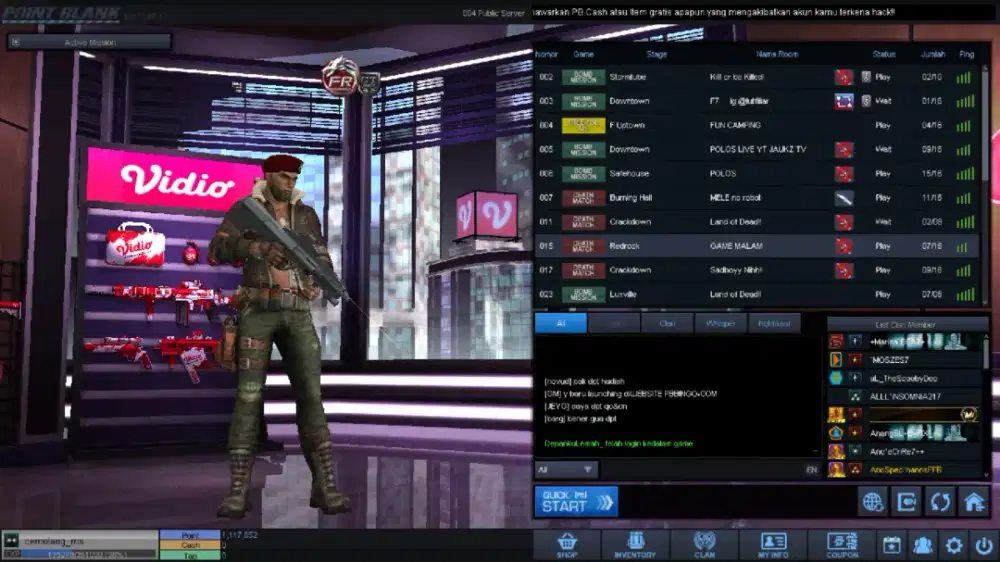Open the Coupon icon
Viewport: 1000px width, 562px height.
842,545
